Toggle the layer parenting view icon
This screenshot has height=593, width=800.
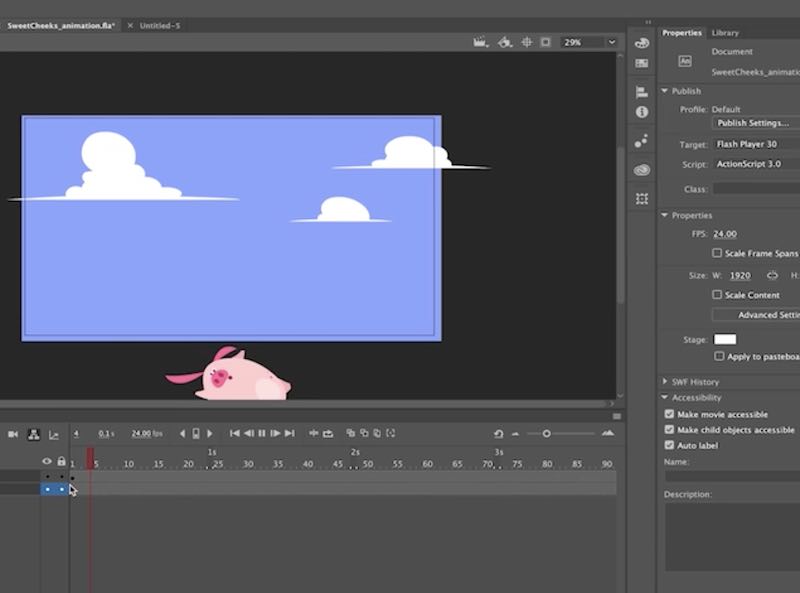coord(34,434)
